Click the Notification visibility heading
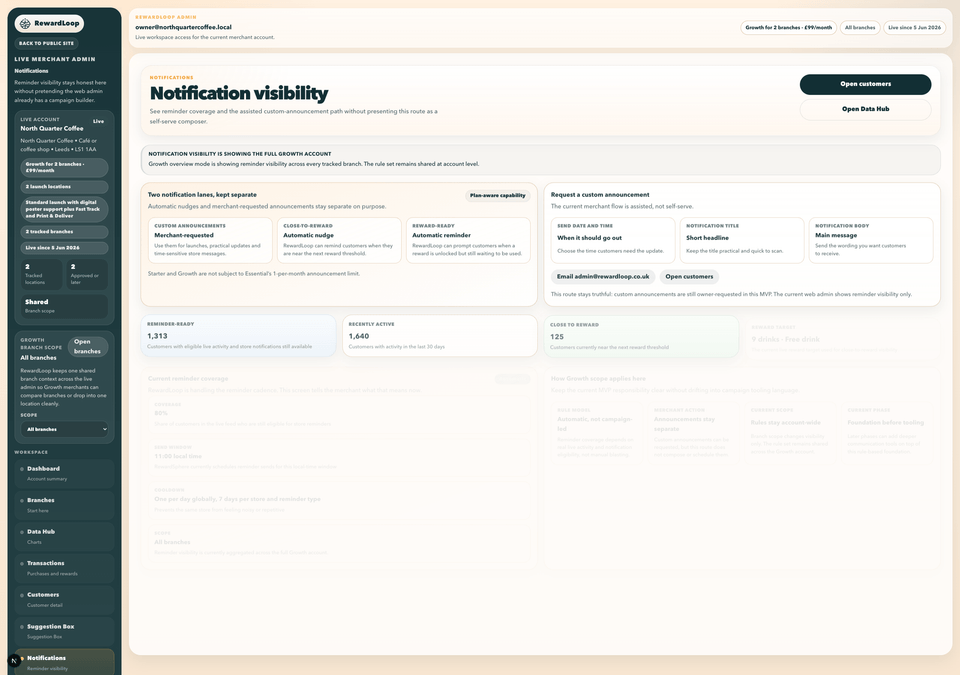This screenshot has height=675, width=960. pos(239,93)
